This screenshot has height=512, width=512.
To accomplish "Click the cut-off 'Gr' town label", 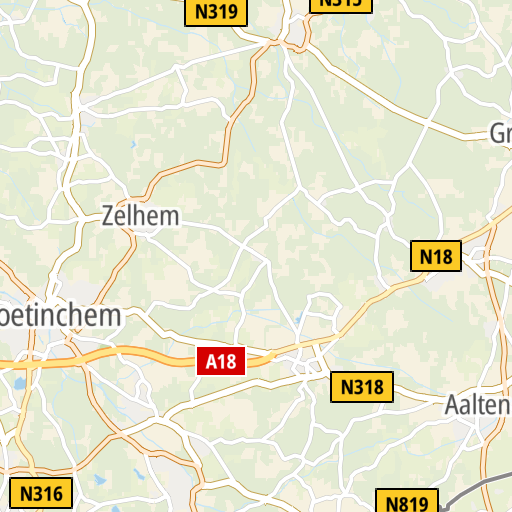I will 501,133.
